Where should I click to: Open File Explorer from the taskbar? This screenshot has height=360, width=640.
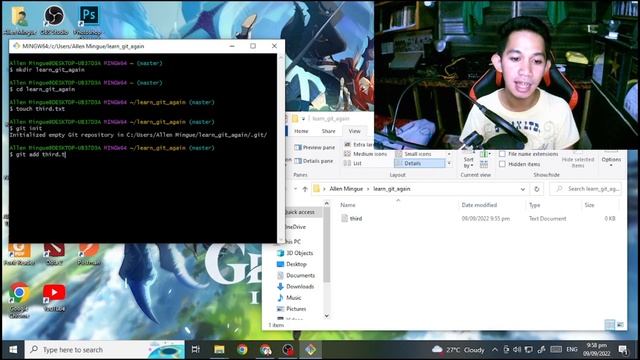[219, 350]
